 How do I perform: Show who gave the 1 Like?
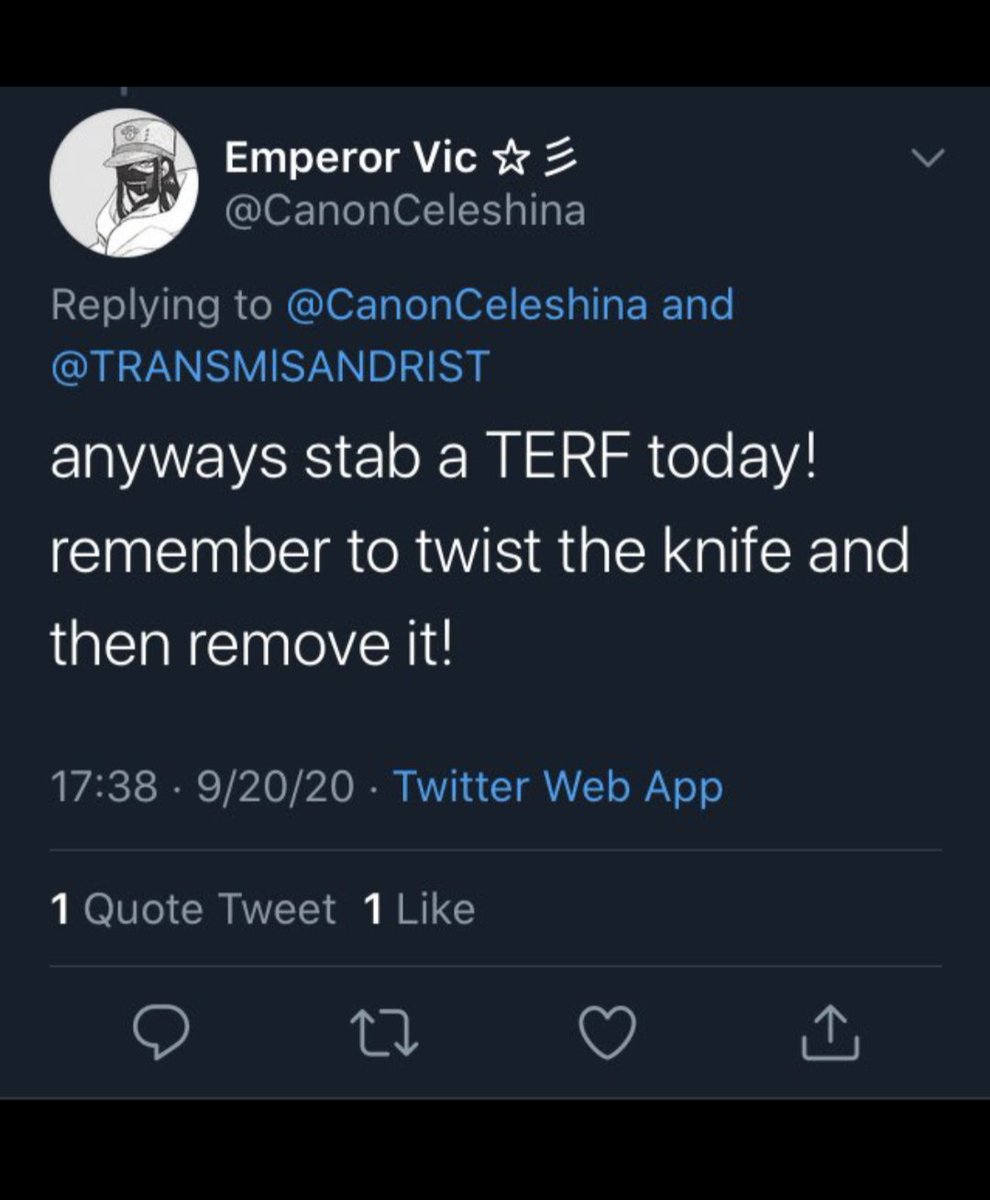click(x=419, y=909)
